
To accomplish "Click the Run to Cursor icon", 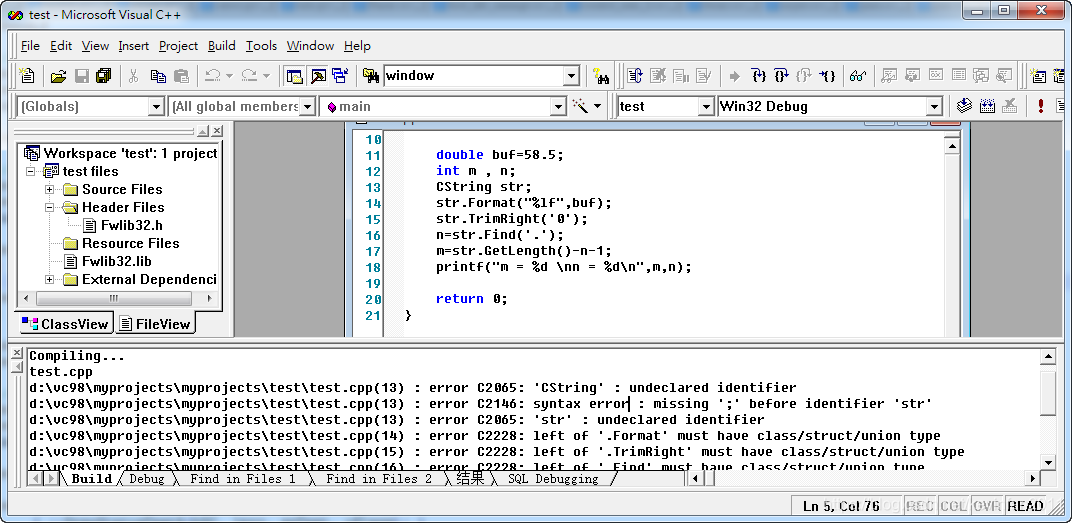I will click(828, 76).
